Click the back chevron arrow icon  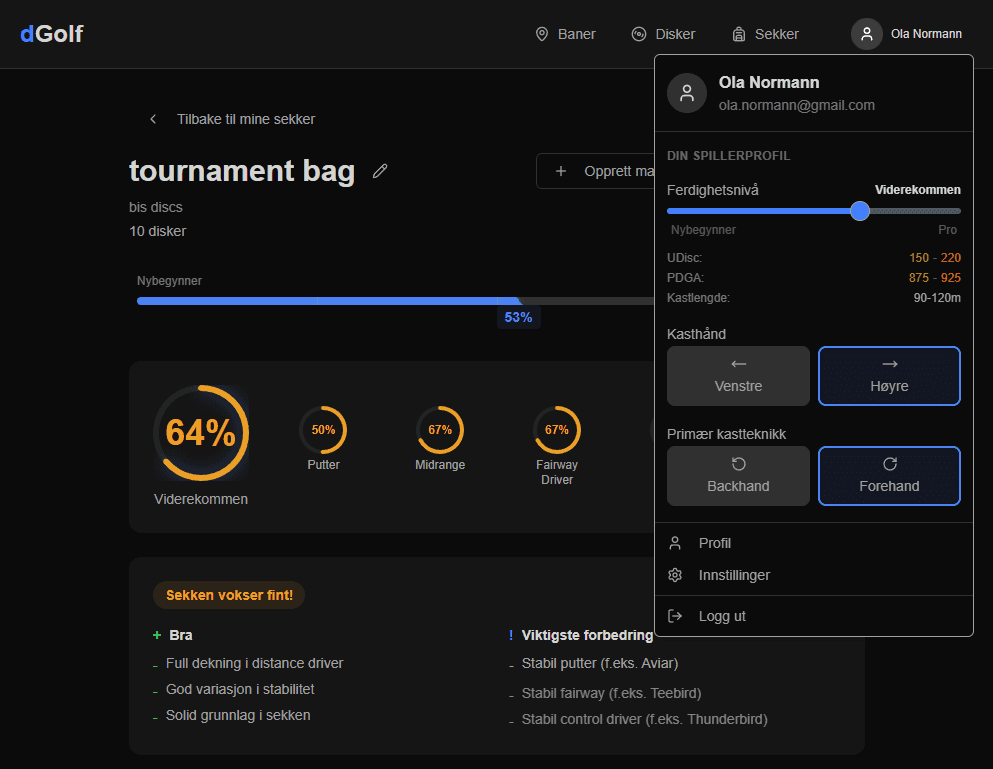[x=153, y=119]
